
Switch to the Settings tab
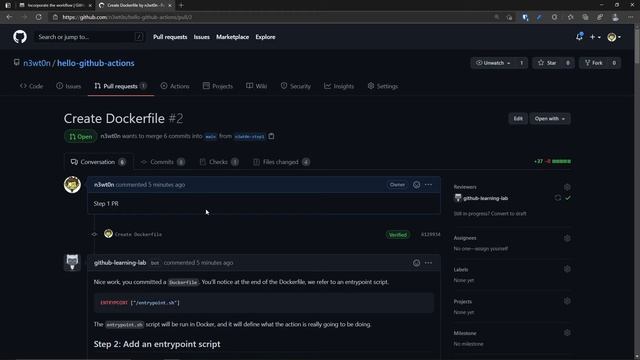[x=382, y=86]
